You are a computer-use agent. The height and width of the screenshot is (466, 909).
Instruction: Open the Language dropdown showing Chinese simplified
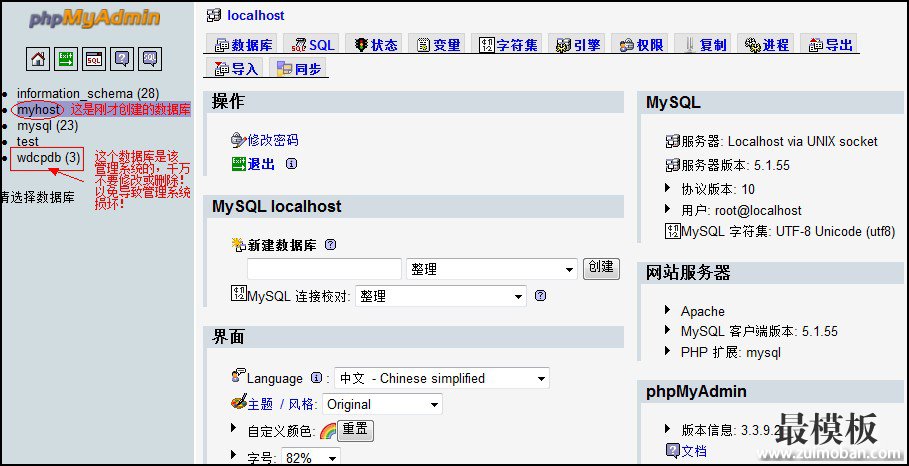tap(442, 378)
